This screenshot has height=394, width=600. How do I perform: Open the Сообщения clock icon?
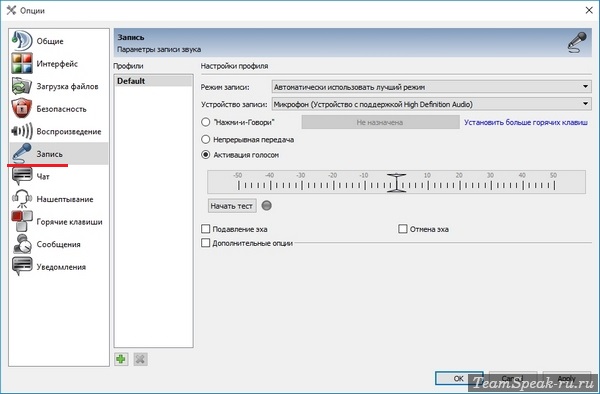[x=21, y=244]
